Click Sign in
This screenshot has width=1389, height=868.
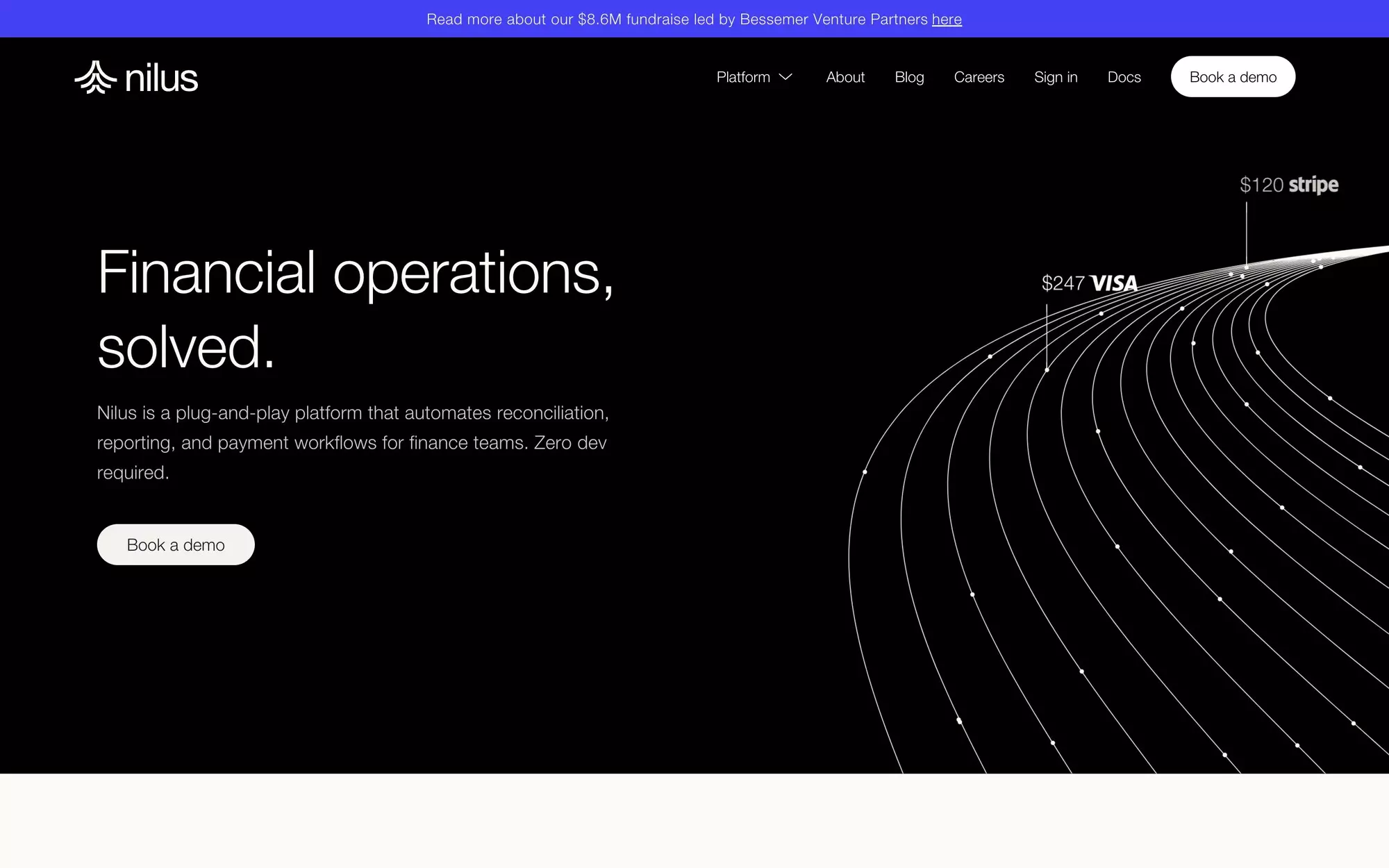pos(1056,77)
